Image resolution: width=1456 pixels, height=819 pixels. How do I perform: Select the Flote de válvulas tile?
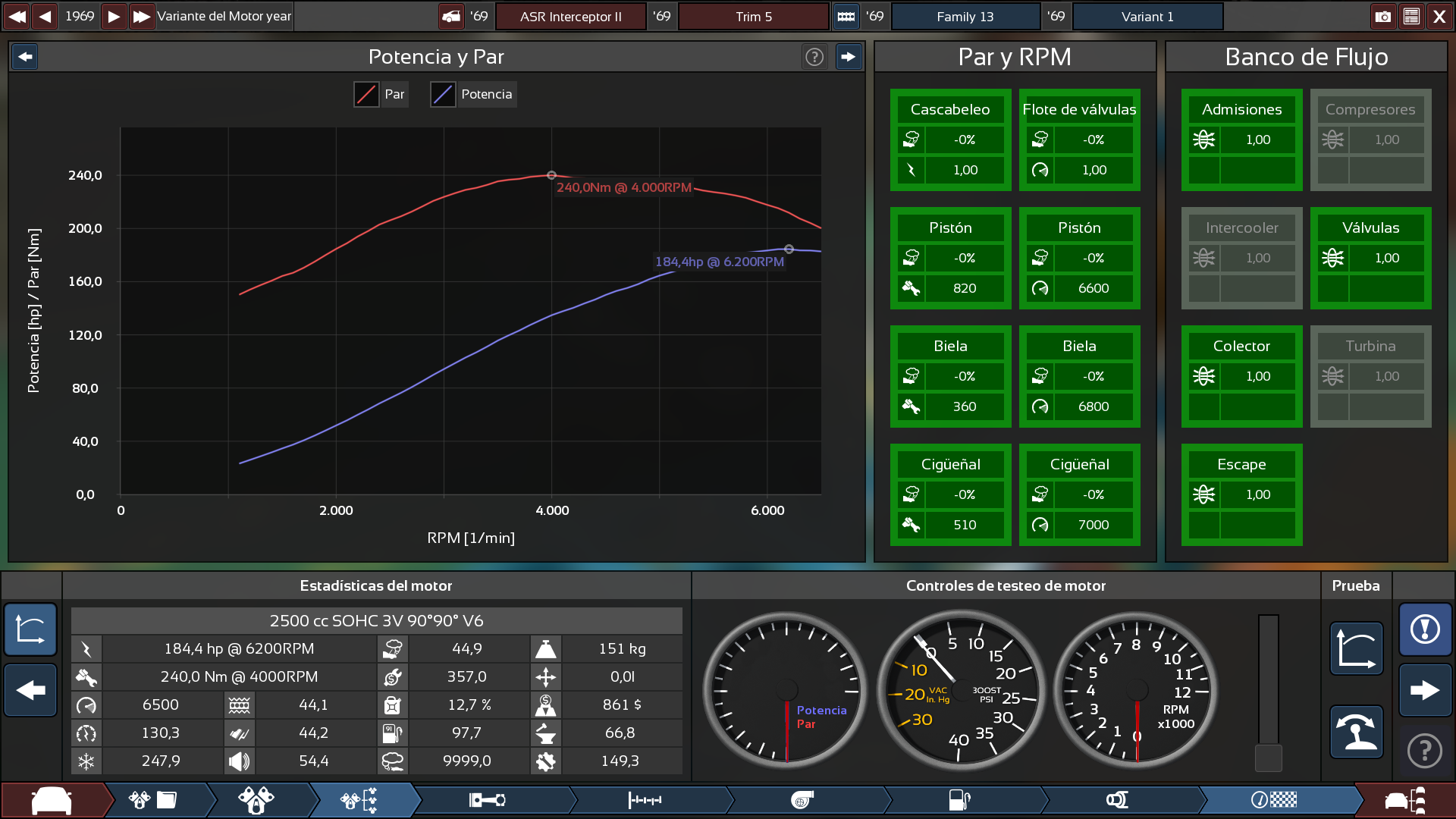coord(1079,140)
